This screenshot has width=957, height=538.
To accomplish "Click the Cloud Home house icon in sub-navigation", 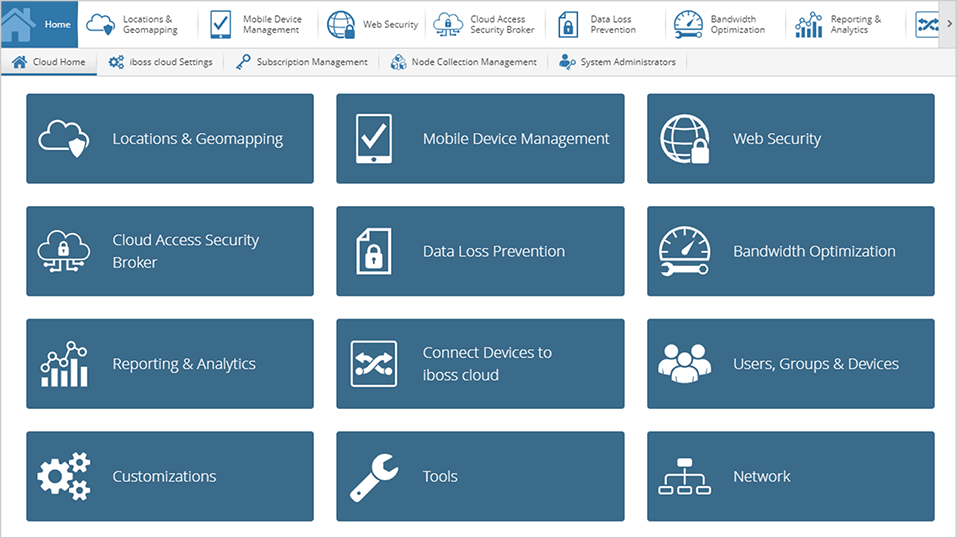I will (x=20, y=62).
